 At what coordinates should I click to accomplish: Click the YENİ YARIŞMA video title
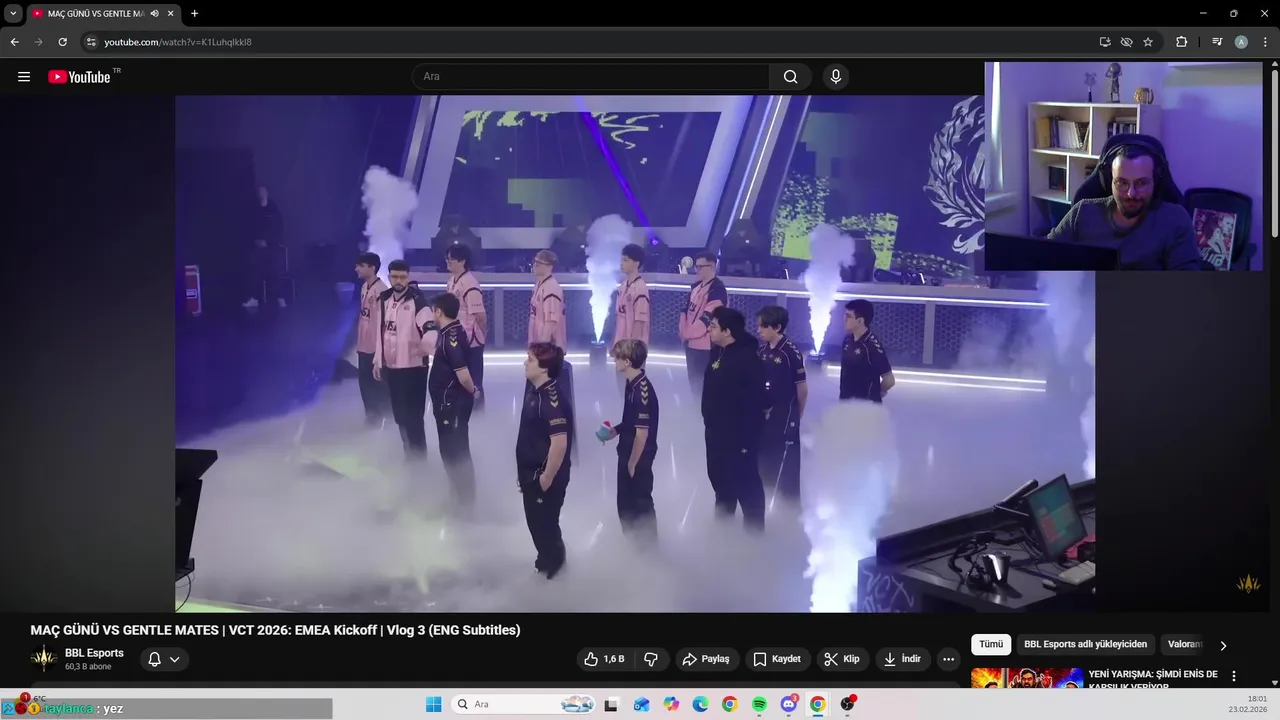(1152, 680)
